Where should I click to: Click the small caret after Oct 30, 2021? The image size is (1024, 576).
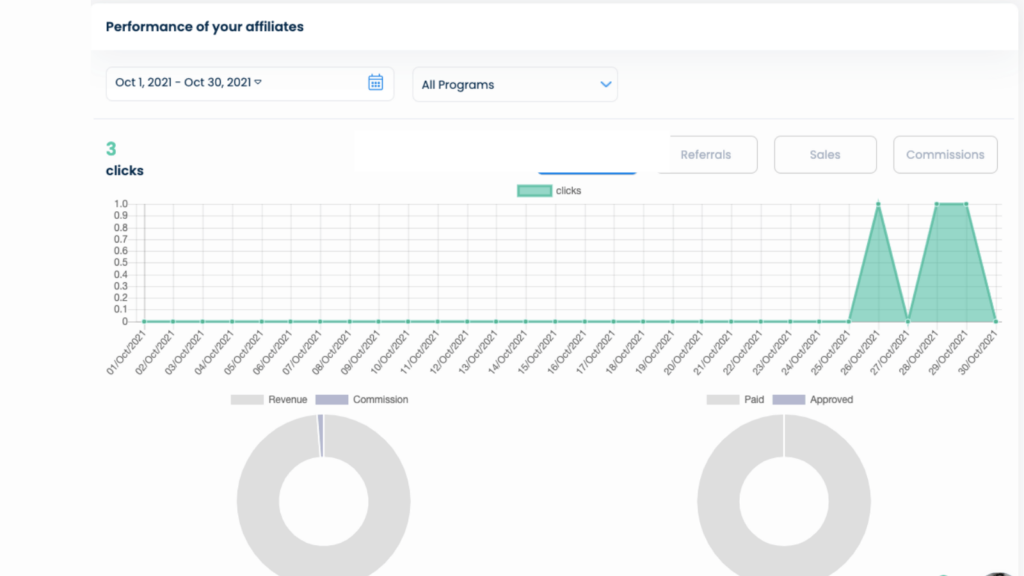258,82
